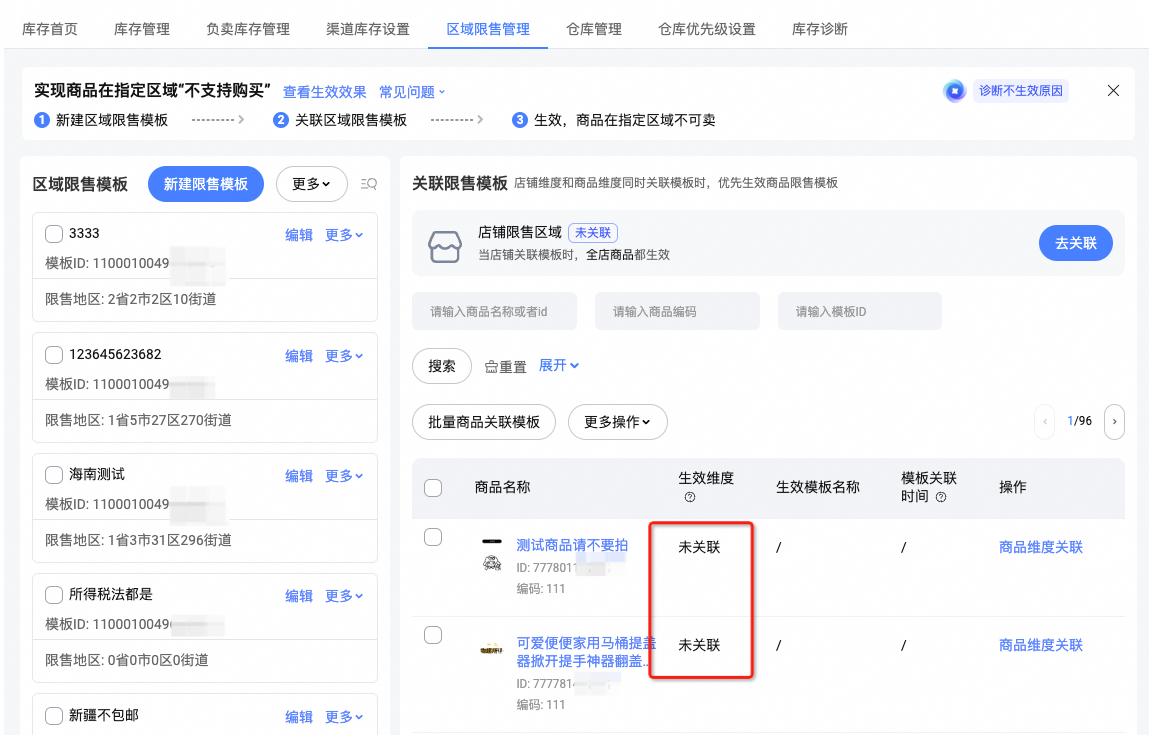Click 商品维度关联 for 可爱便便家用马桶提盖
1149x735 pixels.
1041,645
